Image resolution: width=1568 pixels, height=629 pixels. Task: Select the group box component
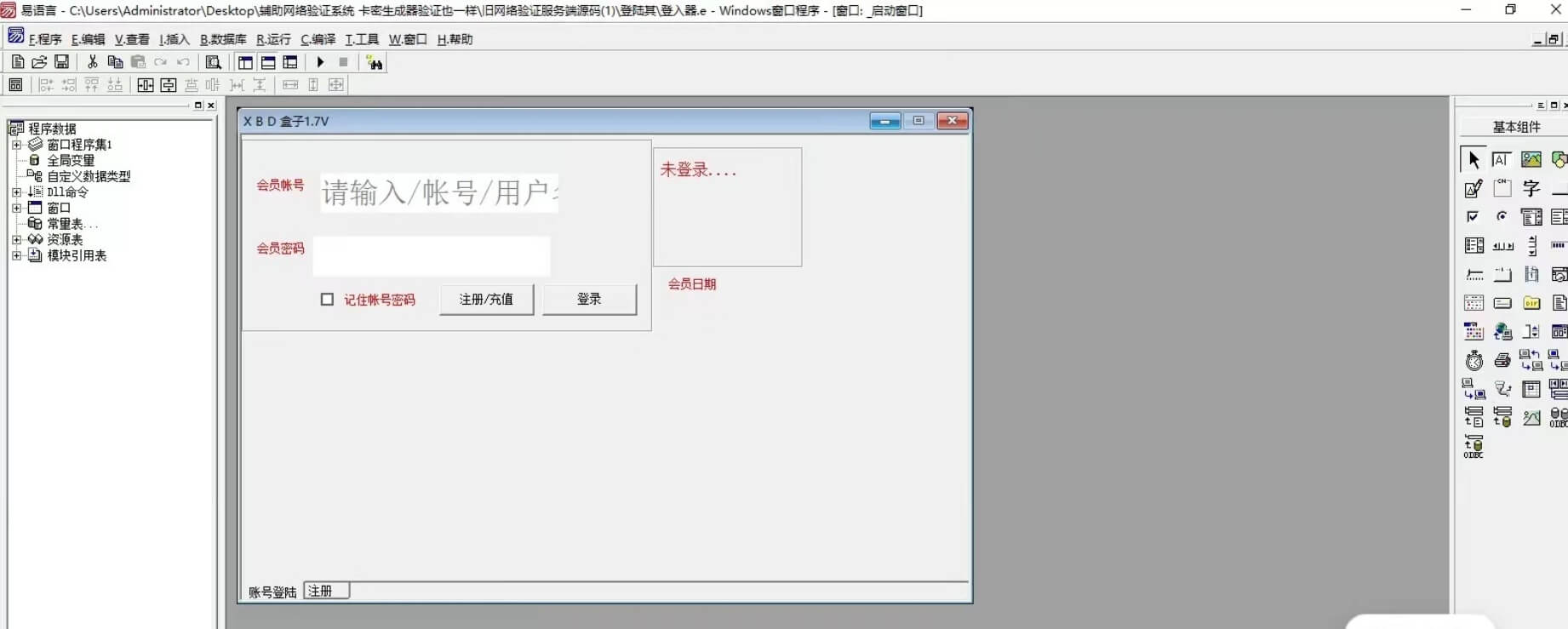tap(1502, 188)
